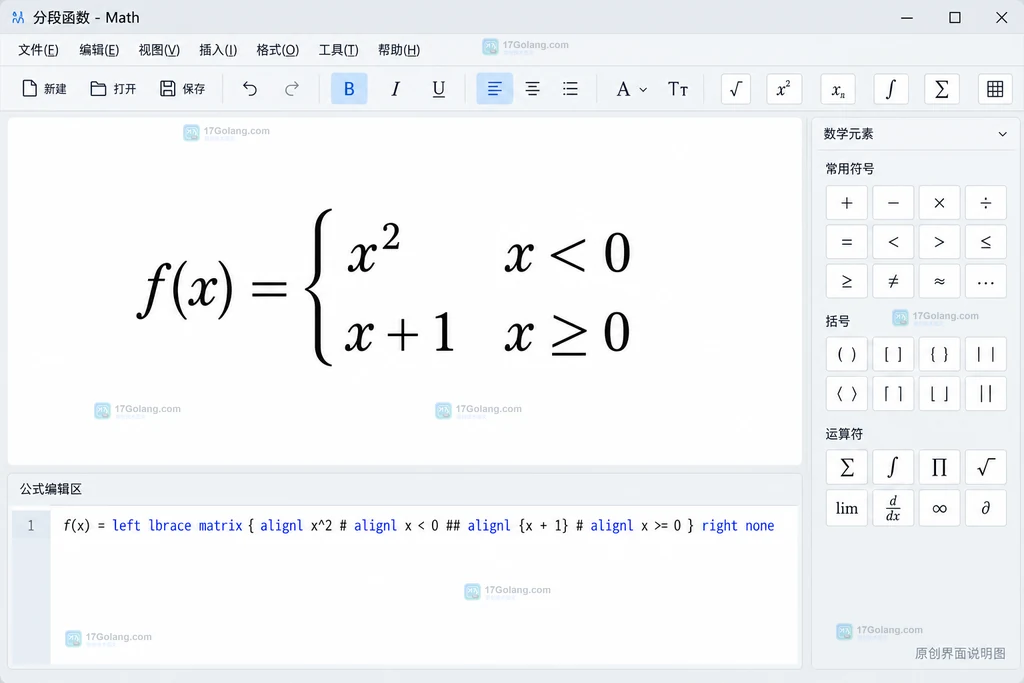Insert the minus symbol
Viewport: 1024px width, 683px height.
tap(893, 203)
